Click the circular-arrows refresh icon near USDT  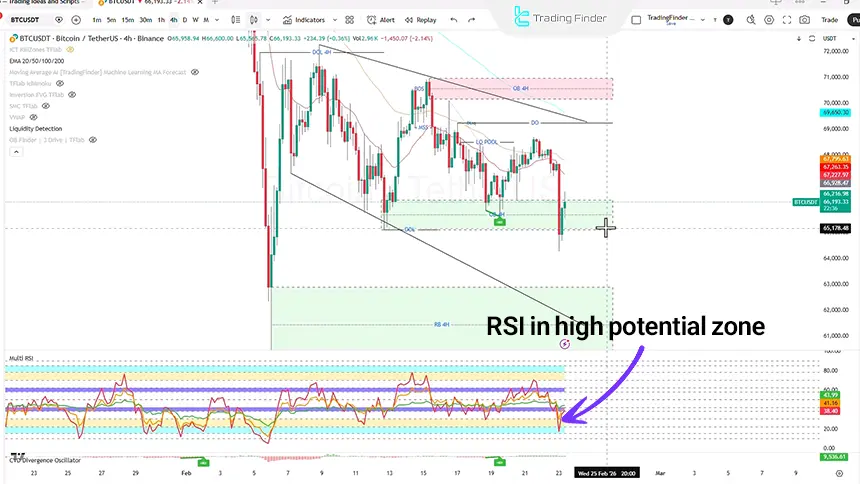click(x=812, y=38)
